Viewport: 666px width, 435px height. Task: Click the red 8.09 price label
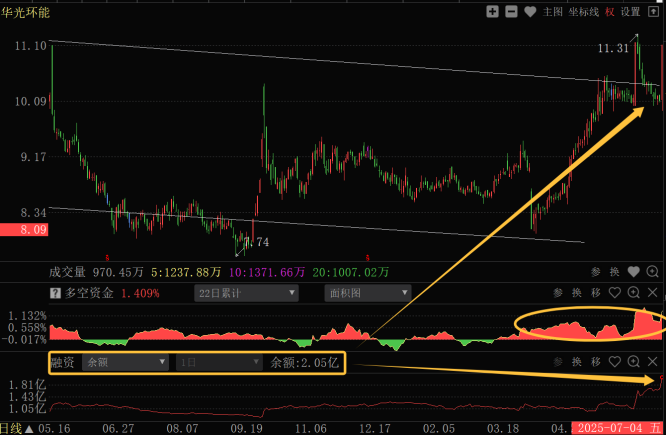(24, 230)
